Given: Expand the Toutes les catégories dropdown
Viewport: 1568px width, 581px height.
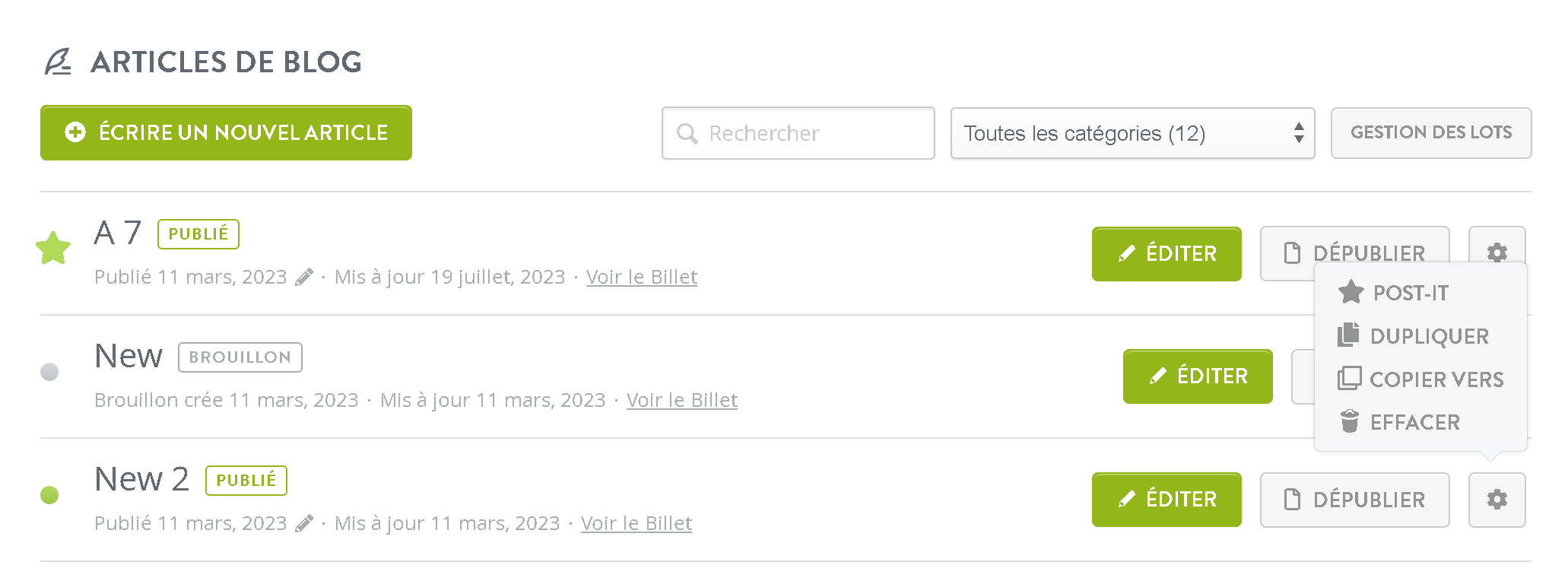Looking at the screenshot, I should click(1132, 133).
